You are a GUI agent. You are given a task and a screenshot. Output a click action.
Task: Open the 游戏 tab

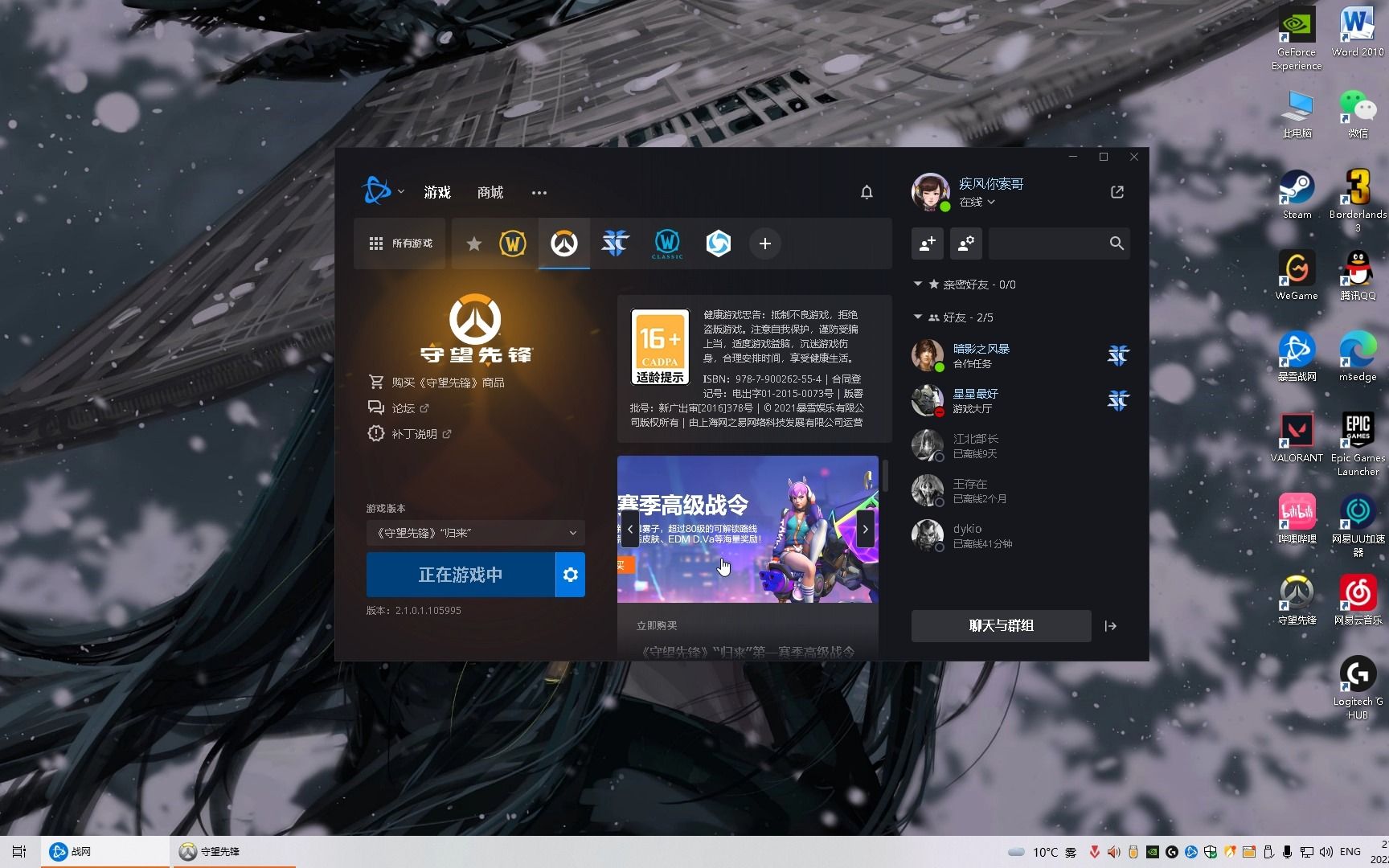(437, 192)
